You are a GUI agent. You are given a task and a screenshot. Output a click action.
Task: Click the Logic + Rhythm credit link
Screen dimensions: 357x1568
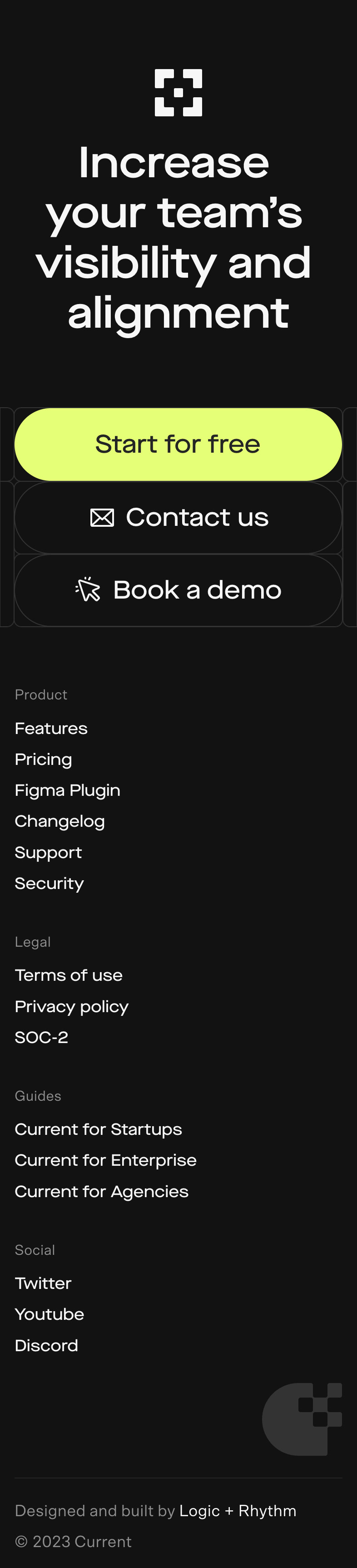click(237, 1511)
